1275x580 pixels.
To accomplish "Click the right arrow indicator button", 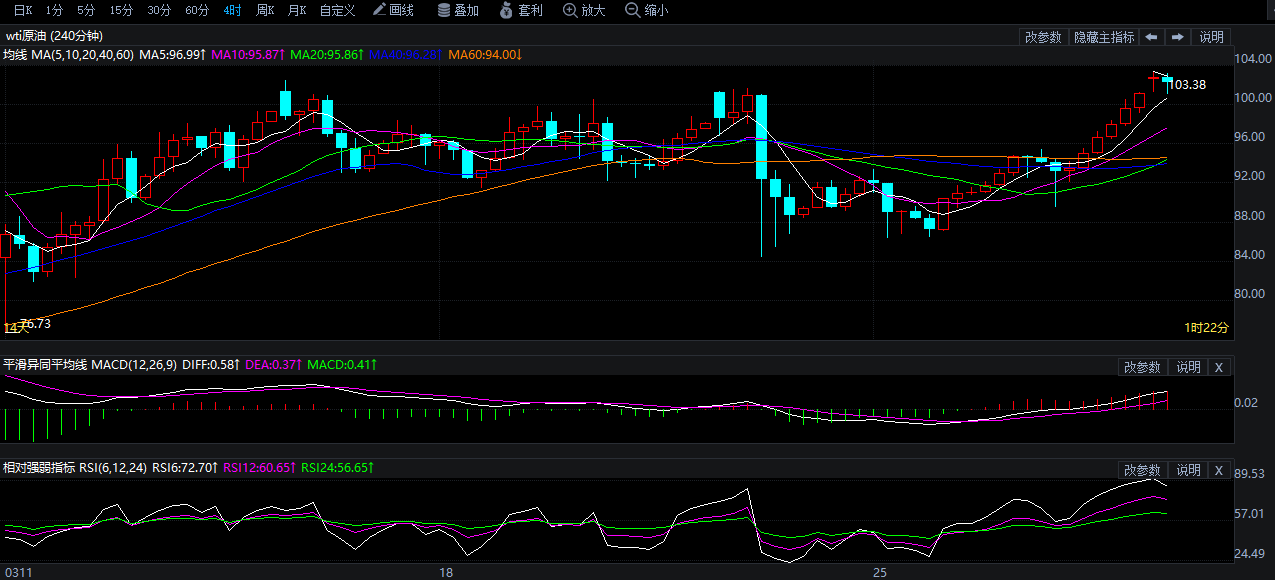I will (x=1177, y=37).
